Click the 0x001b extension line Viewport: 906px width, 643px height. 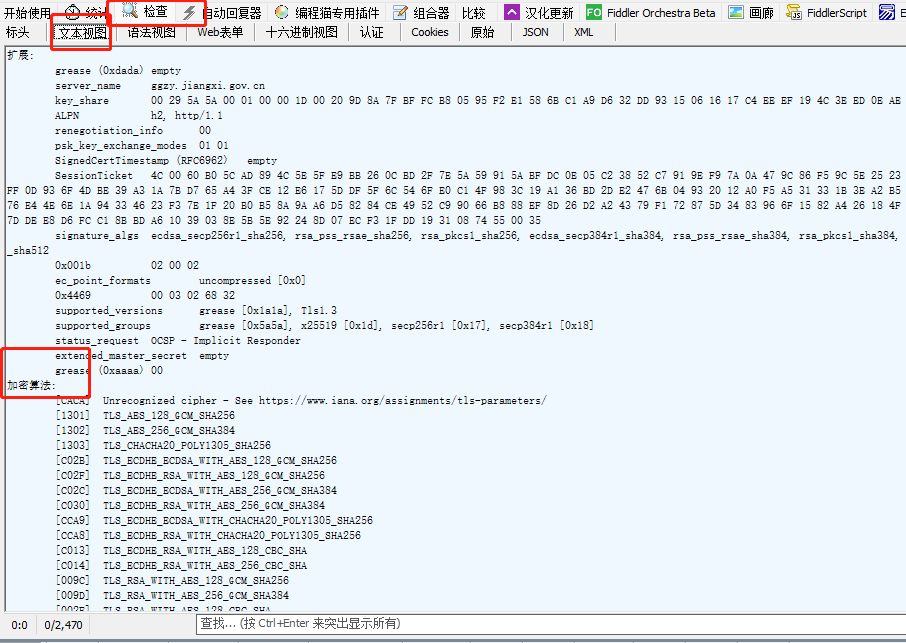tap(127, 266)
